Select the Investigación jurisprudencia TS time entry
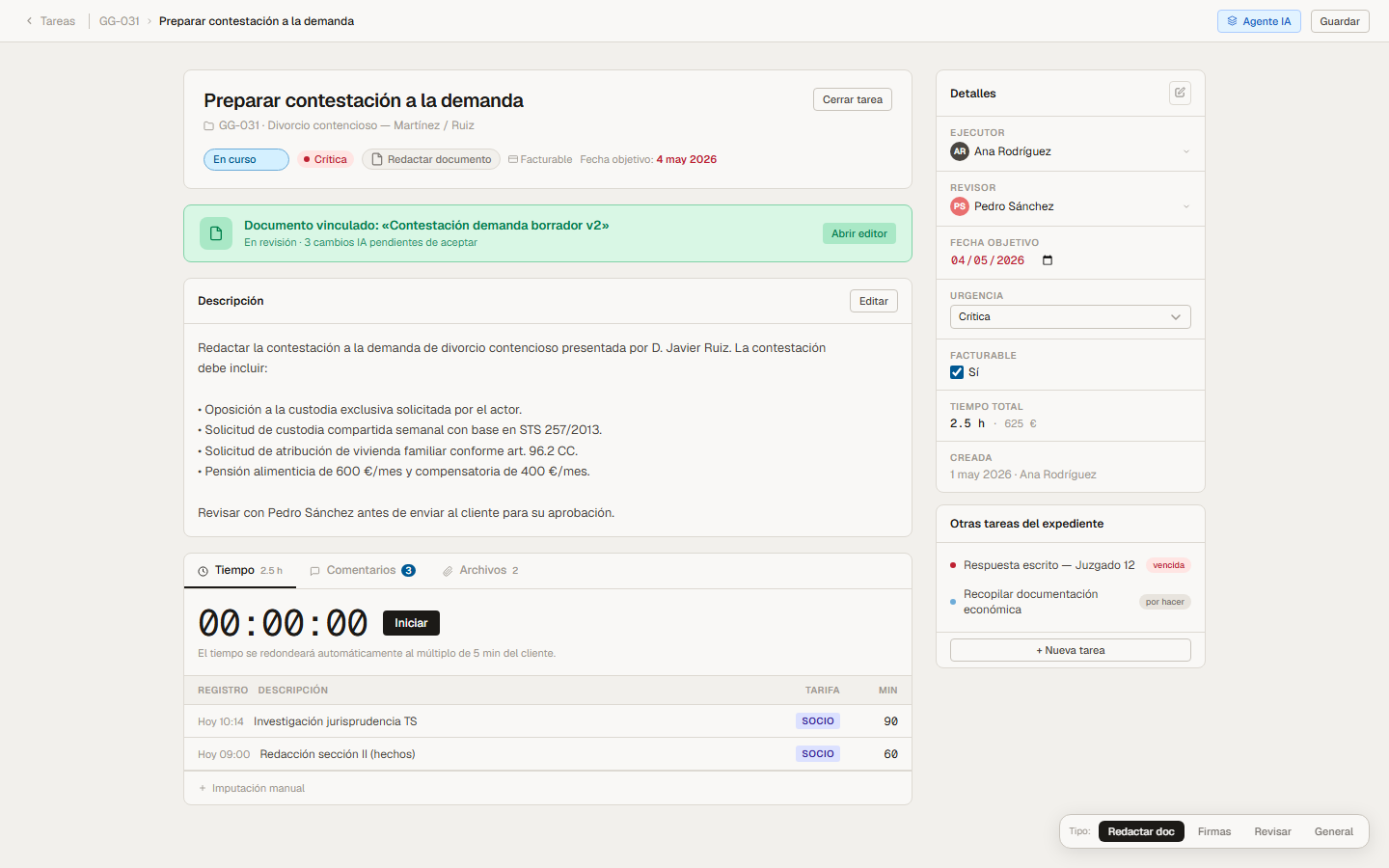This screenshot has width=1389, height=868. 548,721
